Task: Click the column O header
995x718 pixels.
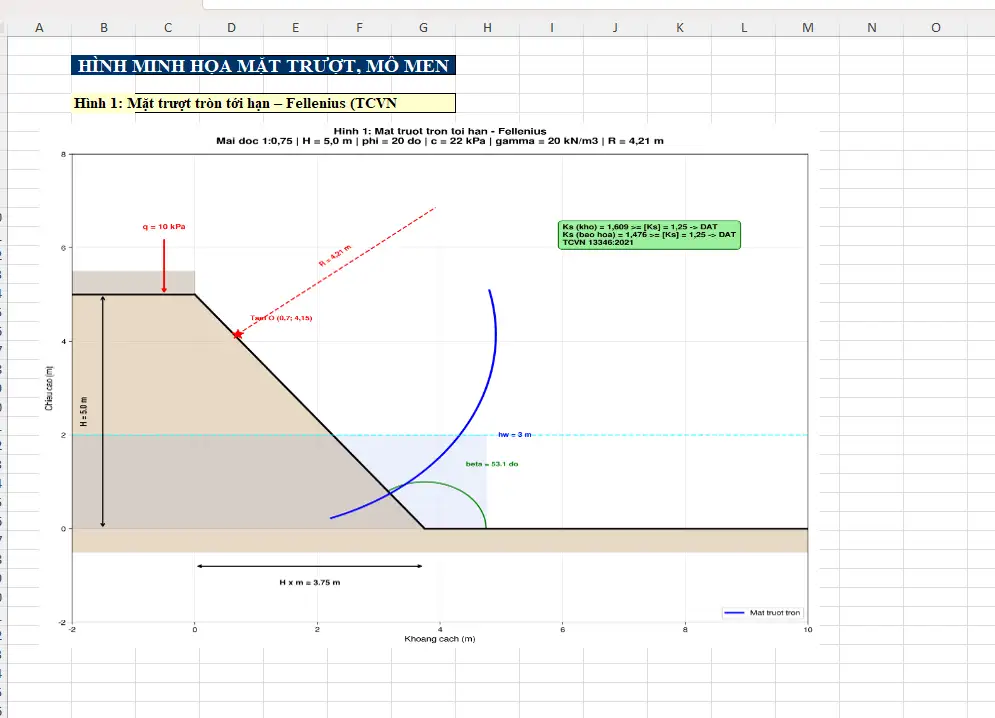Action: 936,28
